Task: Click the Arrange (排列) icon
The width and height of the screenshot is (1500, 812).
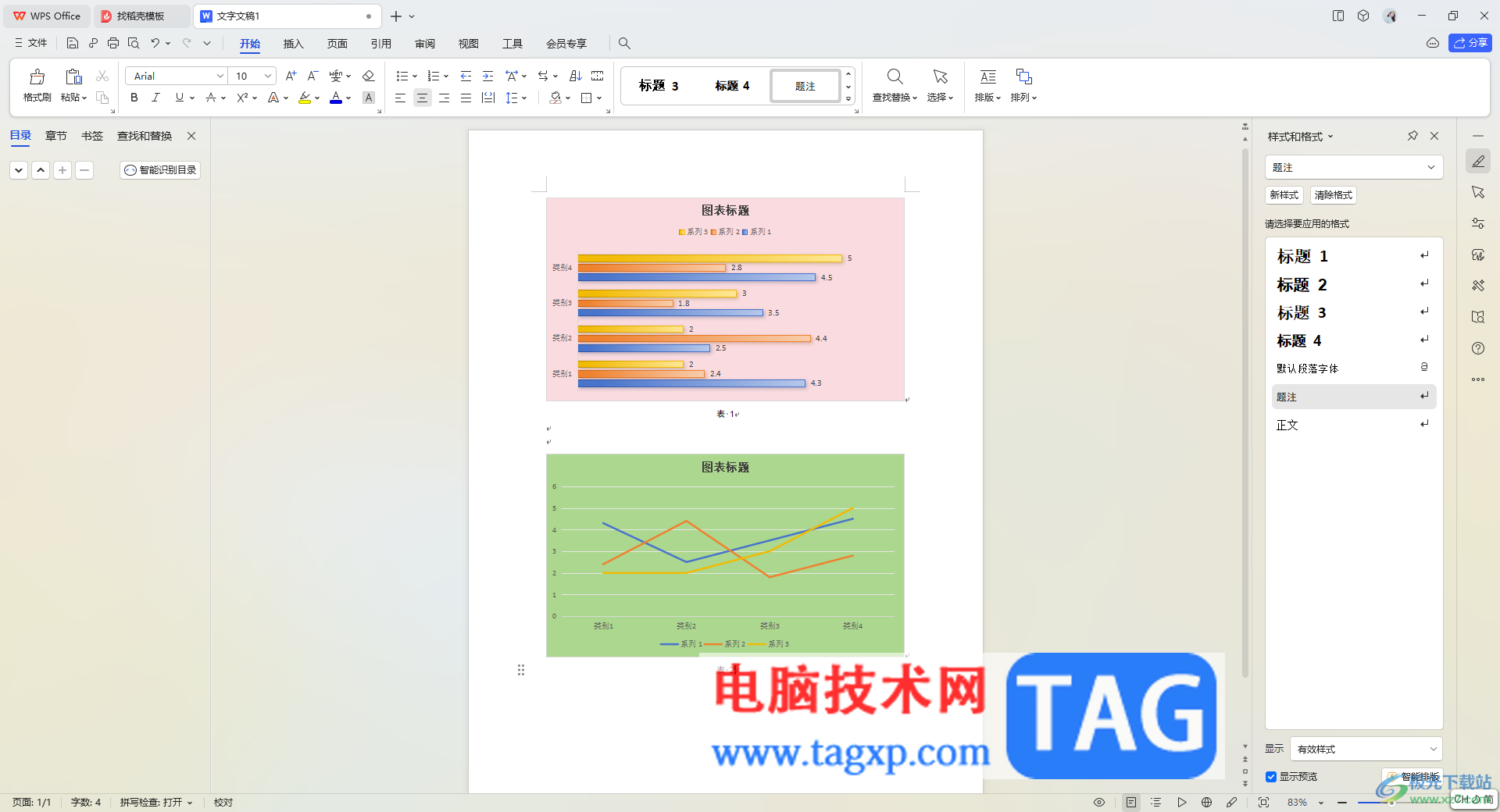Action: 1023,77
